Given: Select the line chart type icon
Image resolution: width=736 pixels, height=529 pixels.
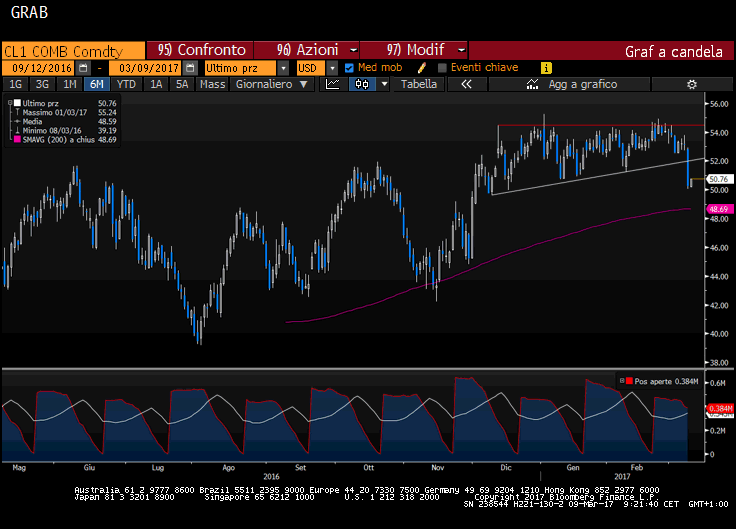Looking at the screenshot, I should [333, 85].
